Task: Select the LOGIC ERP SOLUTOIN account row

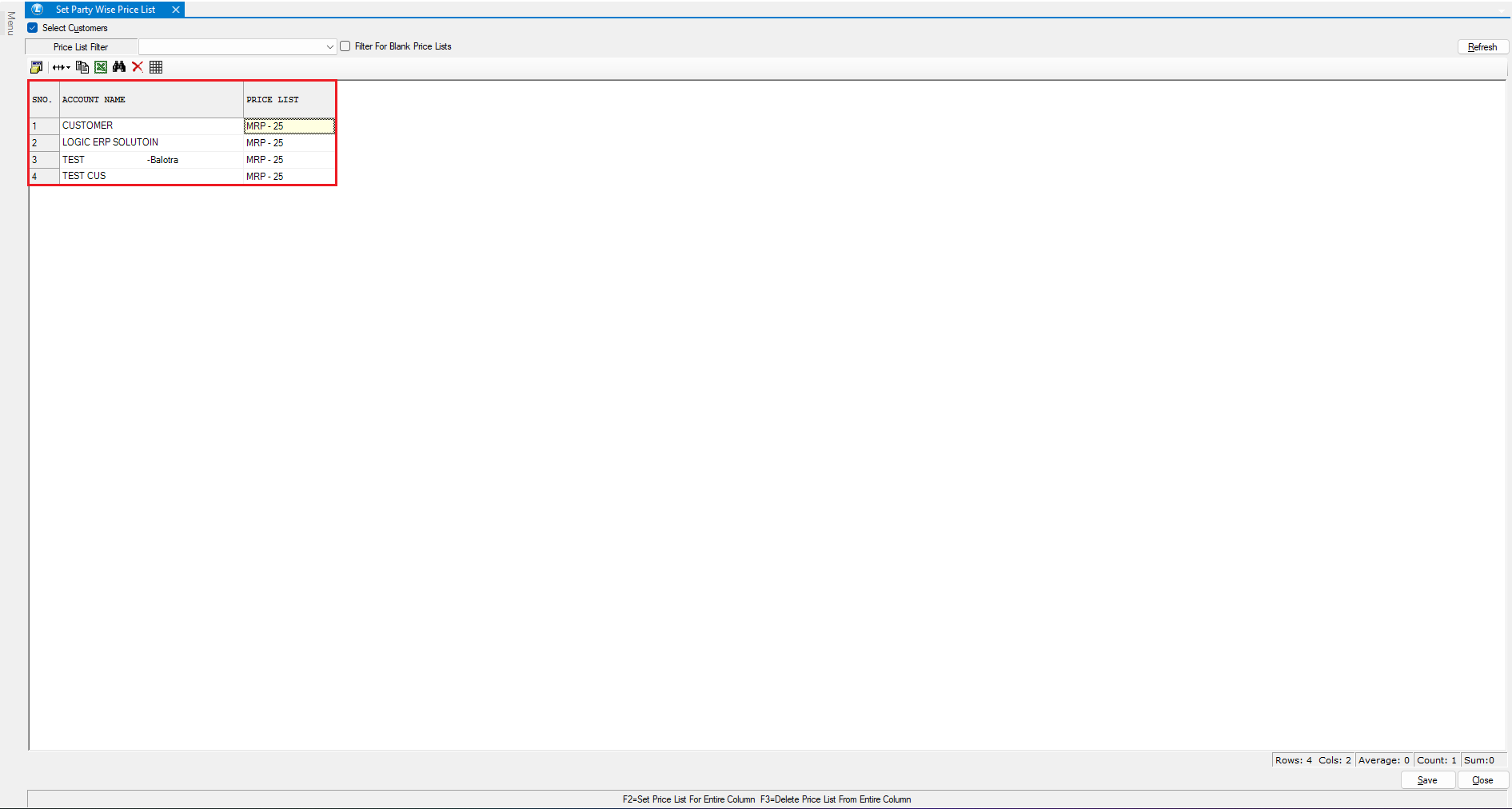Action: point(110,142)
